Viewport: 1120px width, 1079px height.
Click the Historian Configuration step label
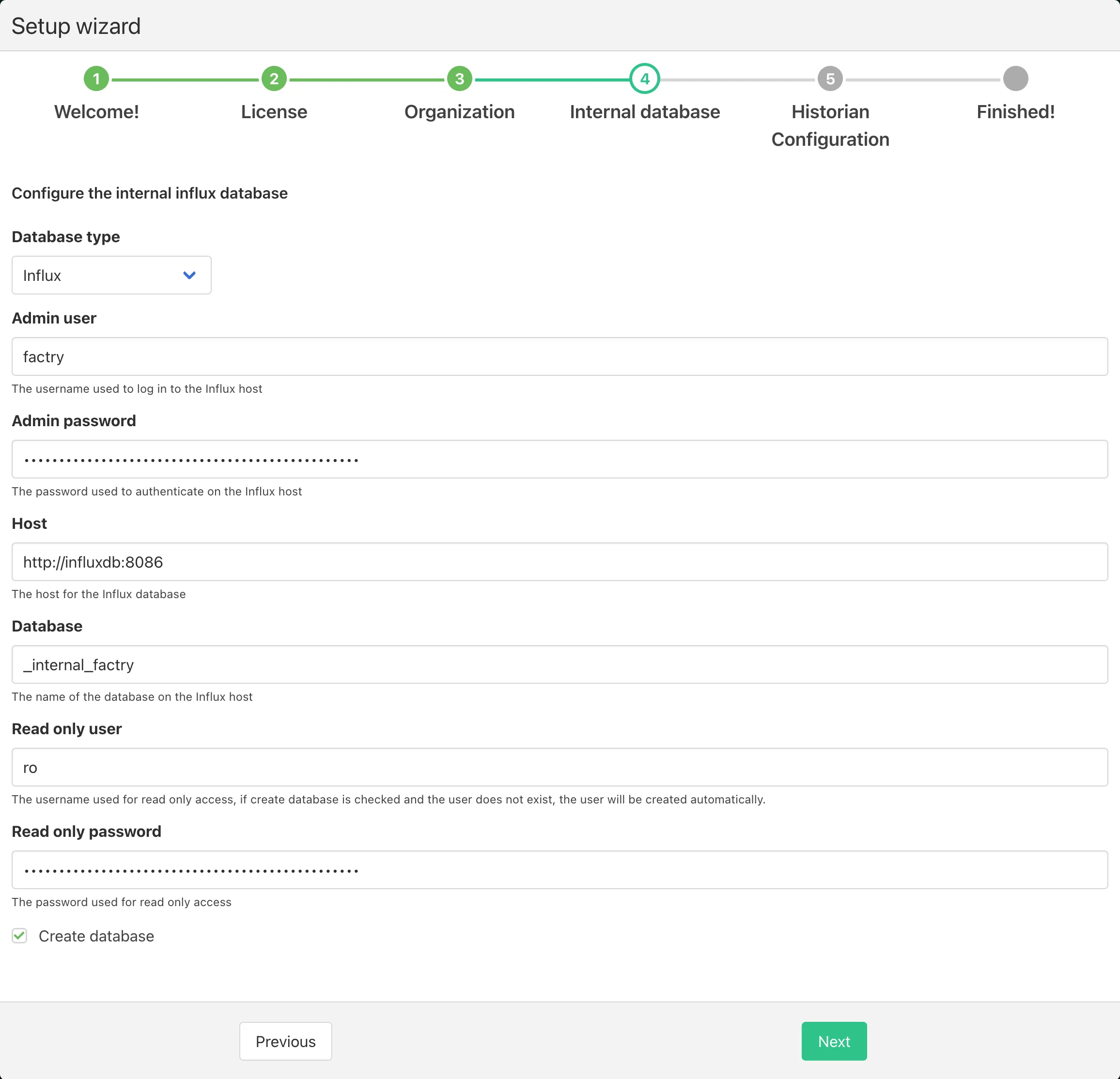coord(830,125)
